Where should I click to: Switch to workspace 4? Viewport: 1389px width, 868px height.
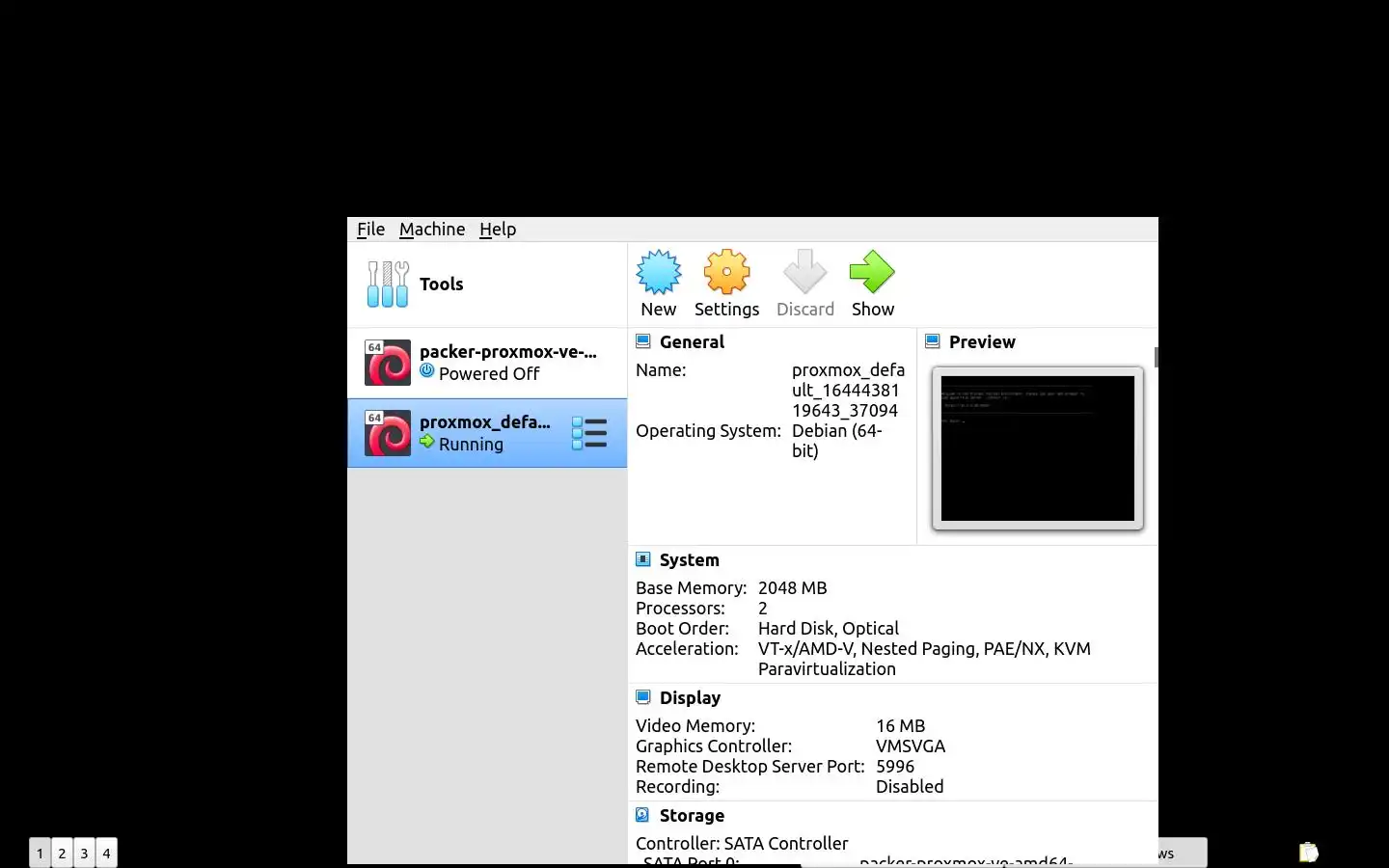[106, 854]
